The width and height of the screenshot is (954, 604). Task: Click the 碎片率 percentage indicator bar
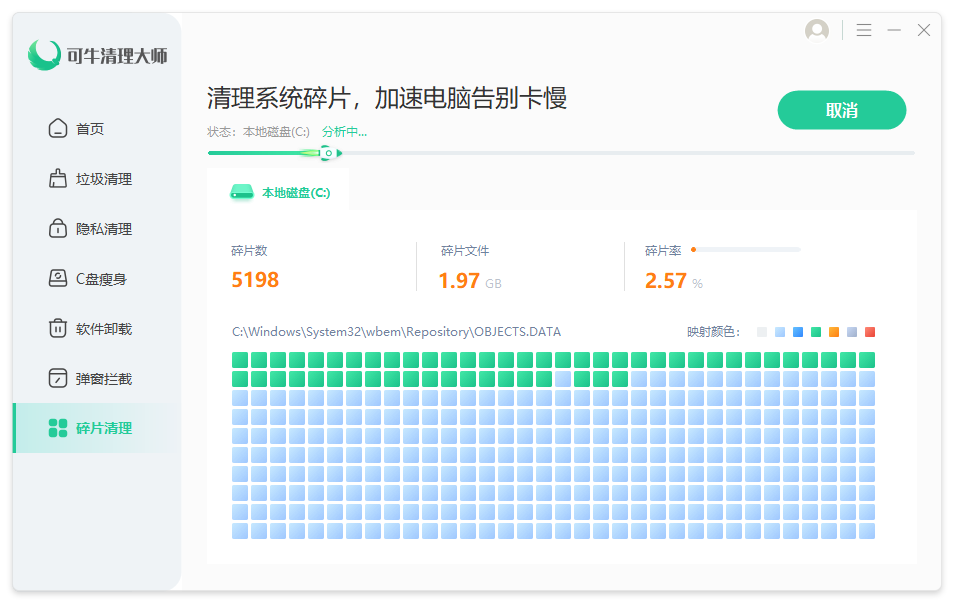[x=745, y=249]
